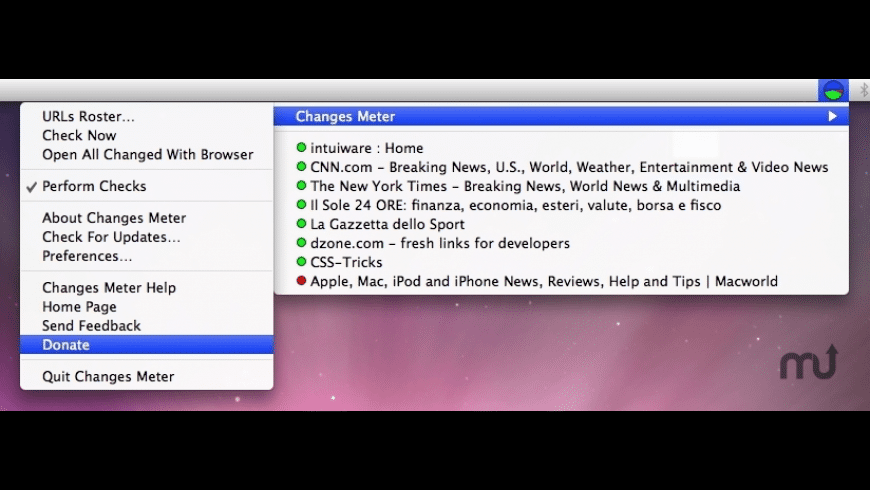Screen dimensions: 870x490
Task: Select Quit Changes Meter
Action: pos(146,376)
